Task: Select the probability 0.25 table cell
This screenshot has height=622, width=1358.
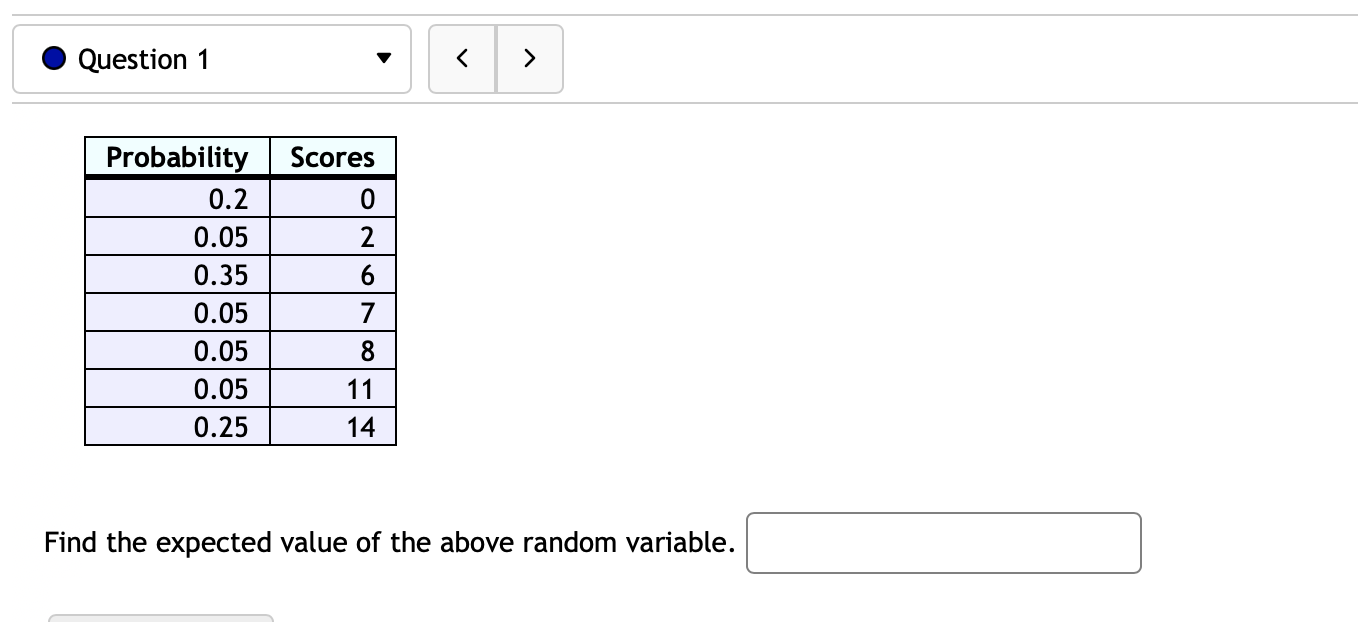Action: pyautogui.click(x=231, y=427)
